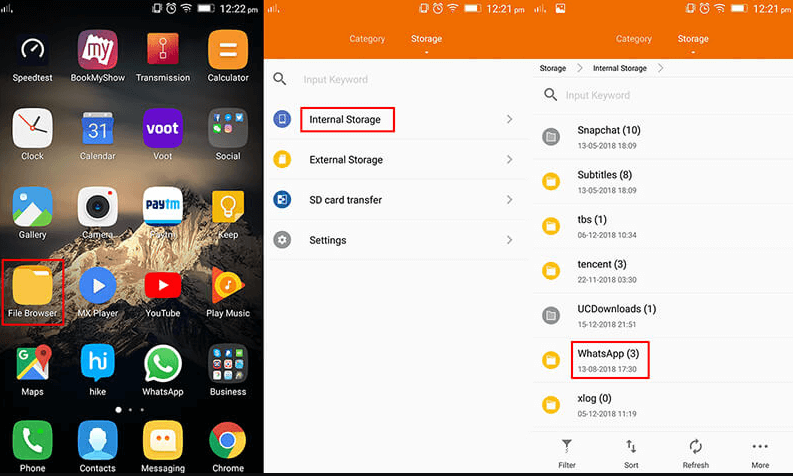Tap the Filter button in bottom bar
The height and width of the screenshot is (476, 793).
pos(566,453)
